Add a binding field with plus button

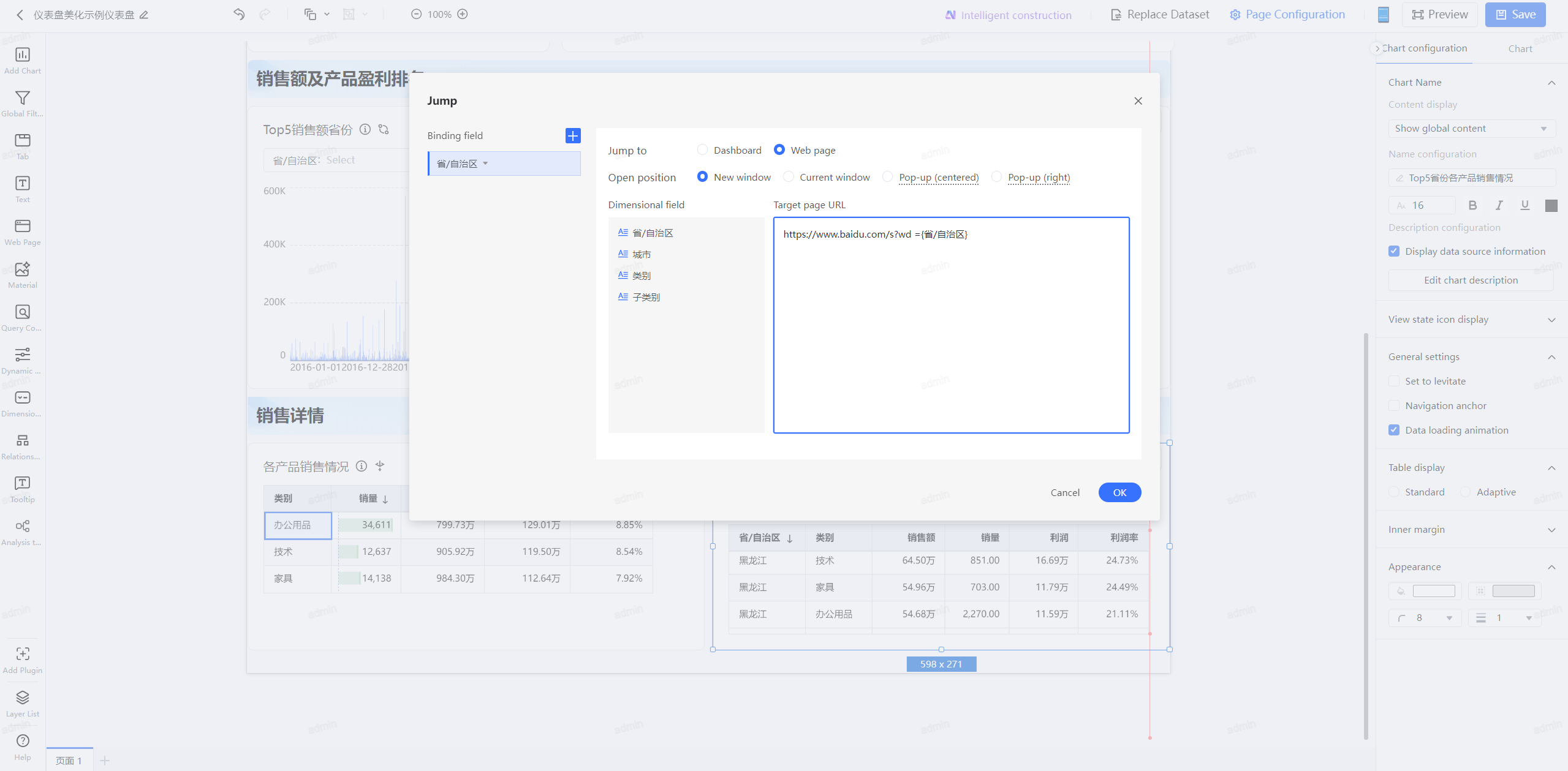pyautogui.click(x=573, y=135)
